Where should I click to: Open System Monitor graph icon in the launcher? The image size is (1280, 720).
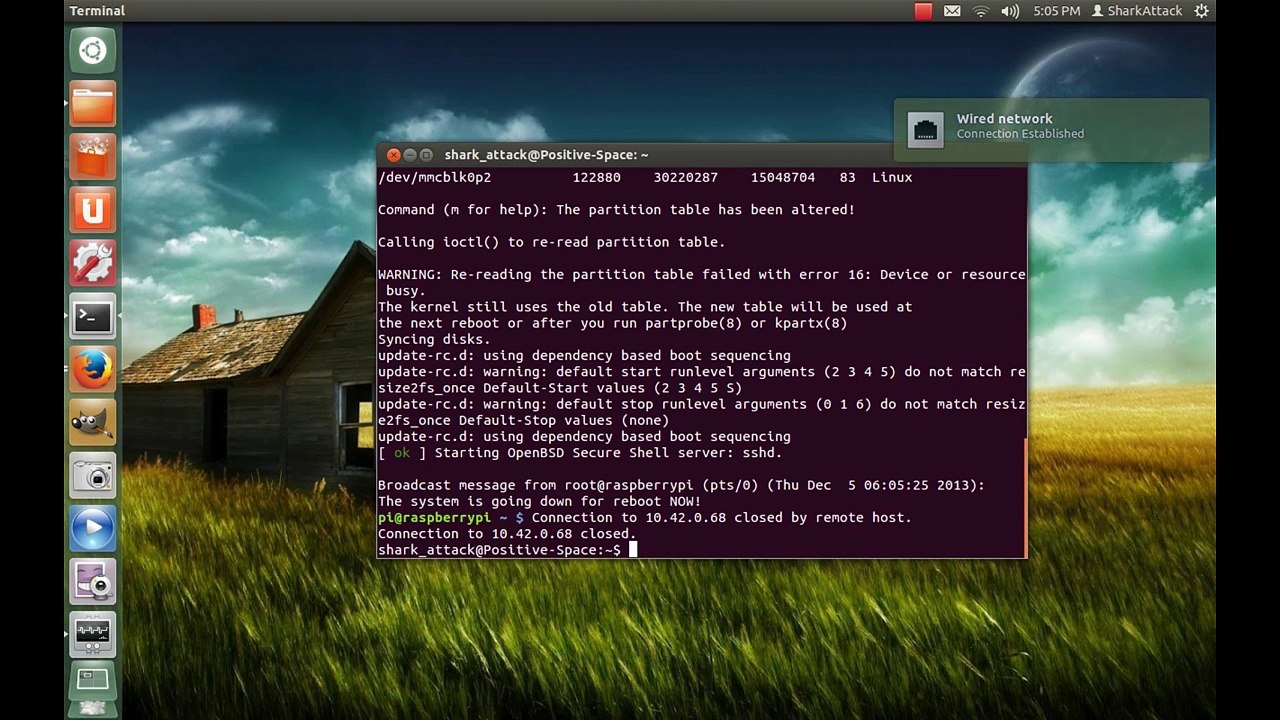click(93, 635)
